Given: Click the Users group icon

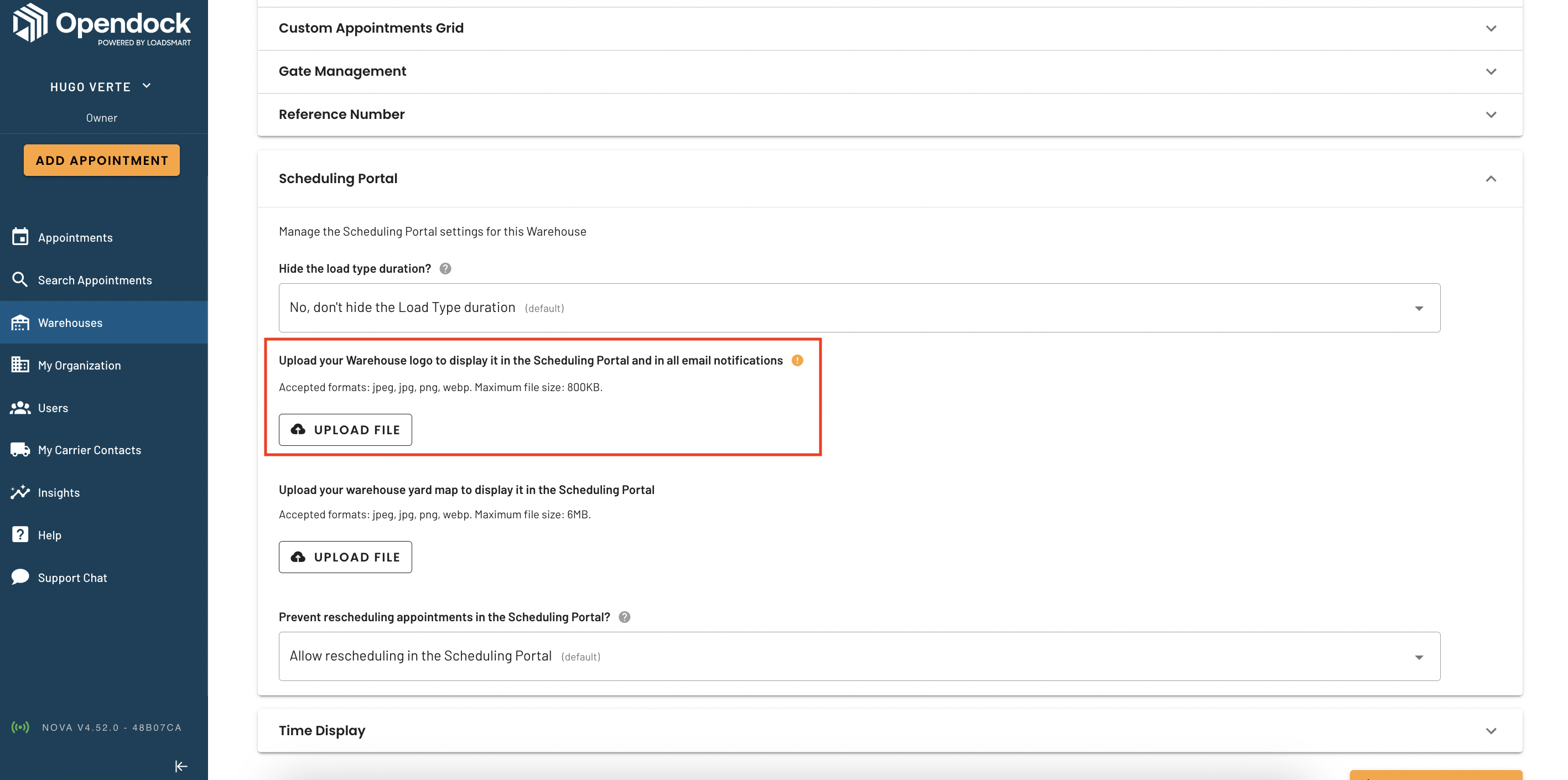Looking at the screenshot, I should pyautogui.click(x=20, y=407).
